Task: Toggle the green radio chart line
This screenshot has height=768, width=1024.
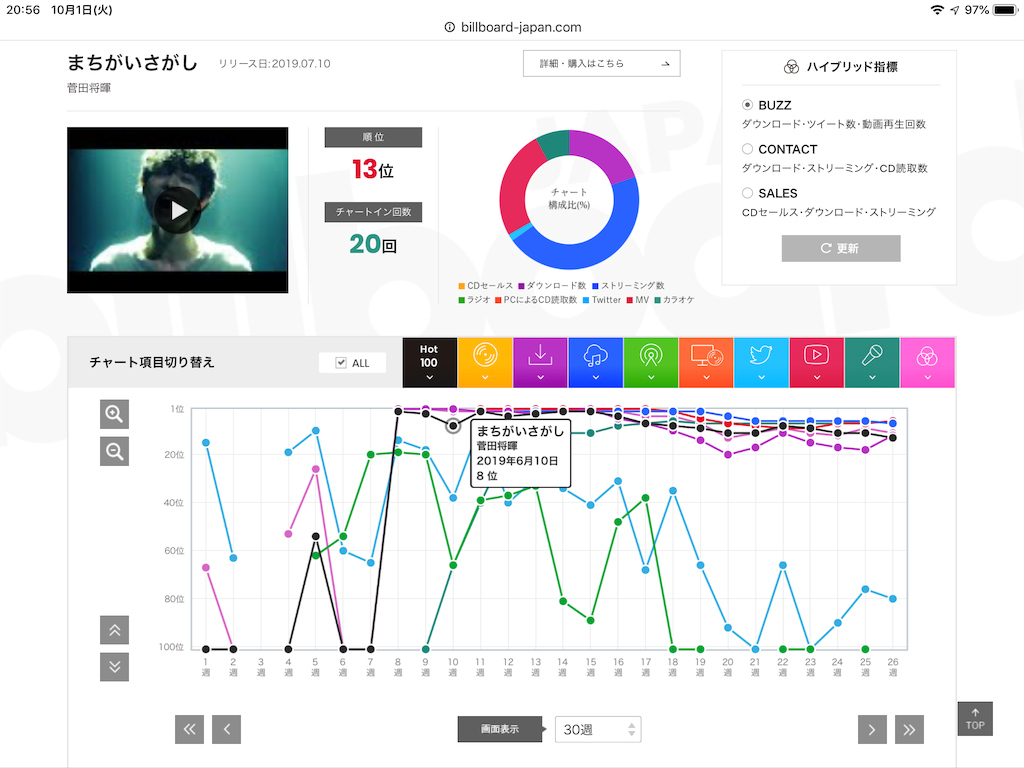Action: click(x=651, y=362)
